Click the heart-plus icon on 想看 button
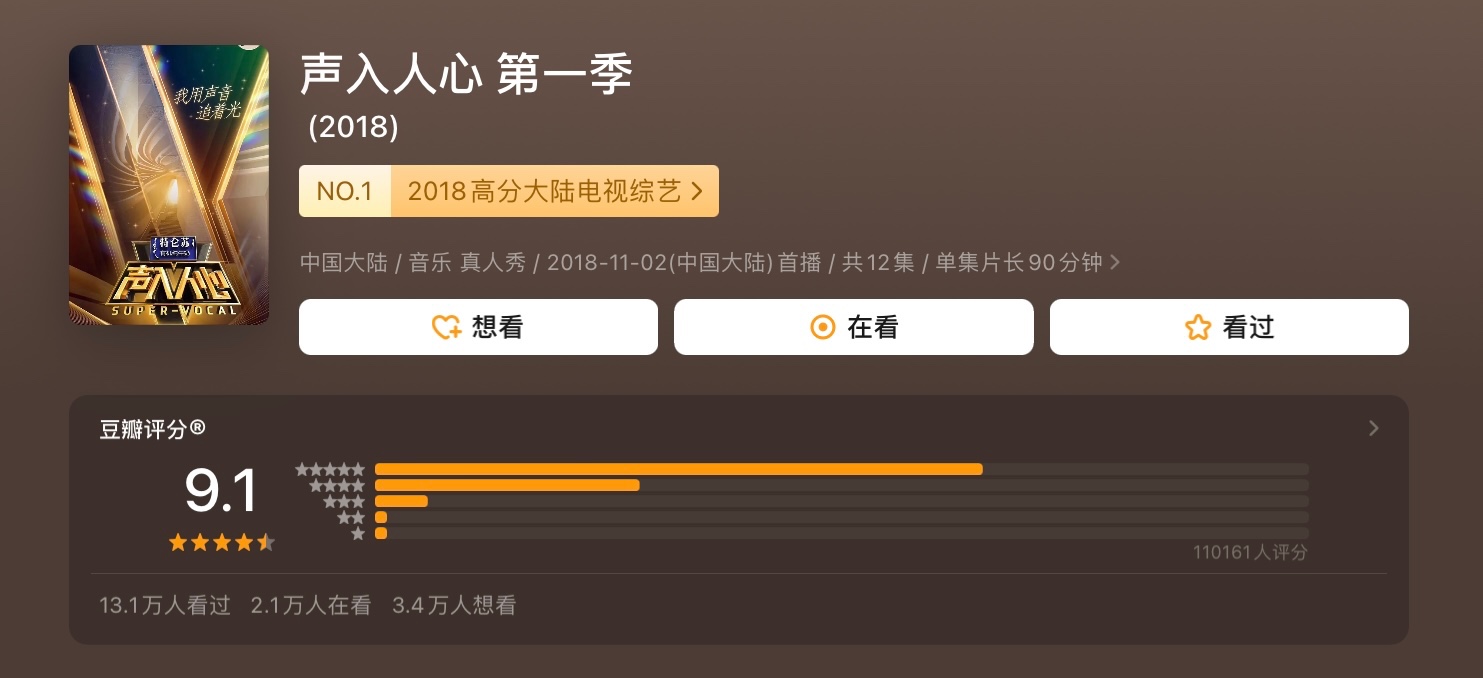The image size is (1483, 678). (x=446, y=327)
